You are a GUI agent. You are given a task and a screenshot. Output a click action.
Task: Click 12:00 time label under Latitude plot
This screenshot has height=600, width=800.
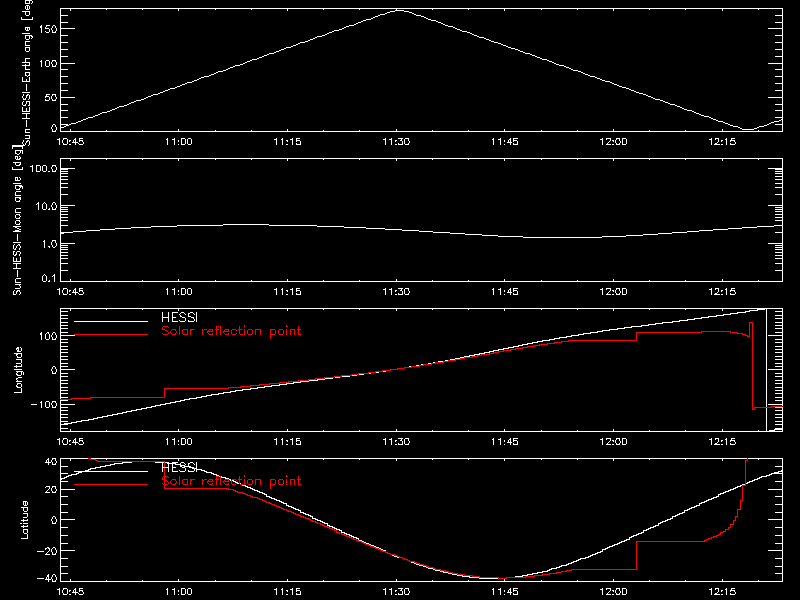[613, 592]
